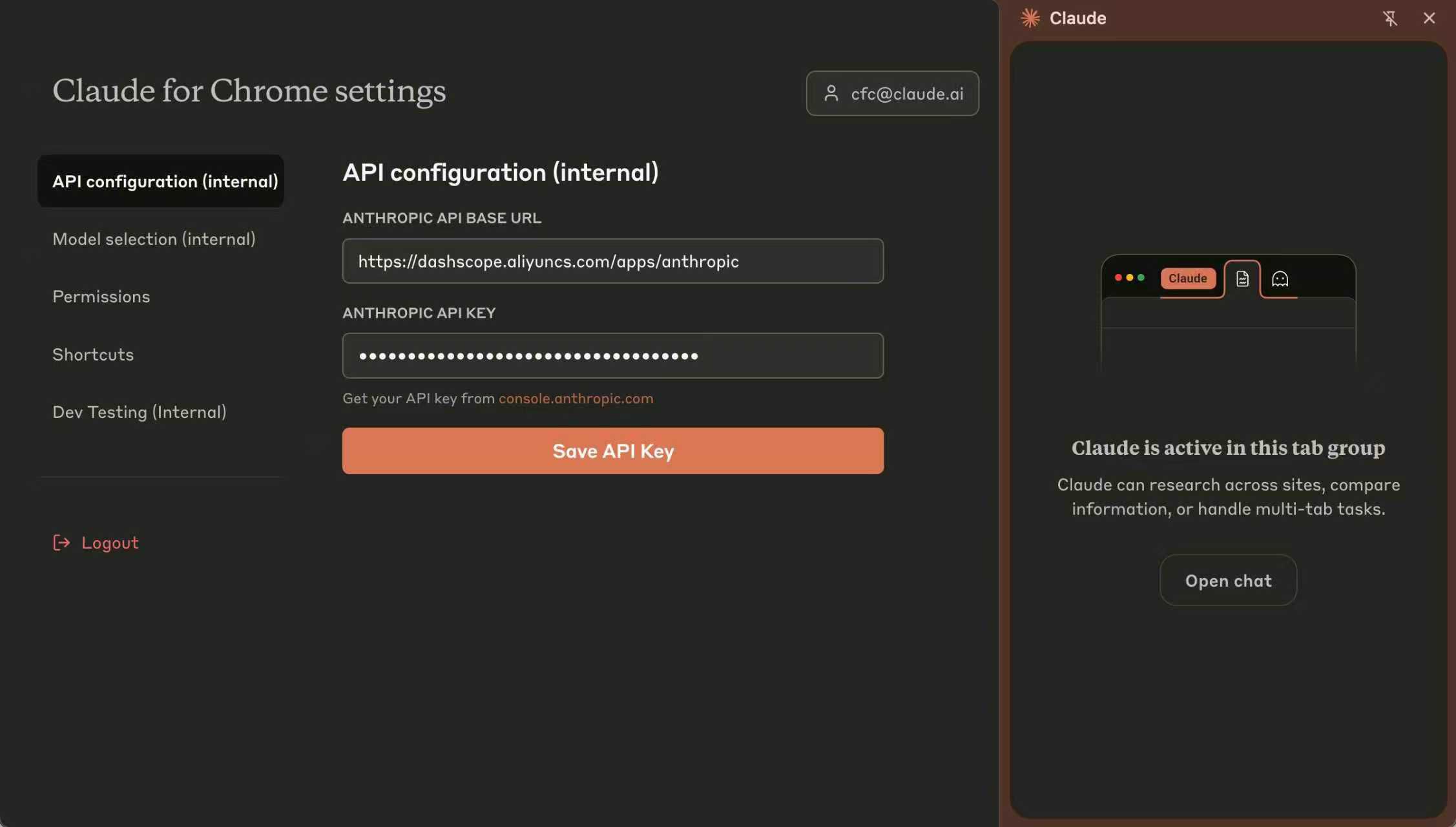Click the cfc@claude.ai account button

892,93
